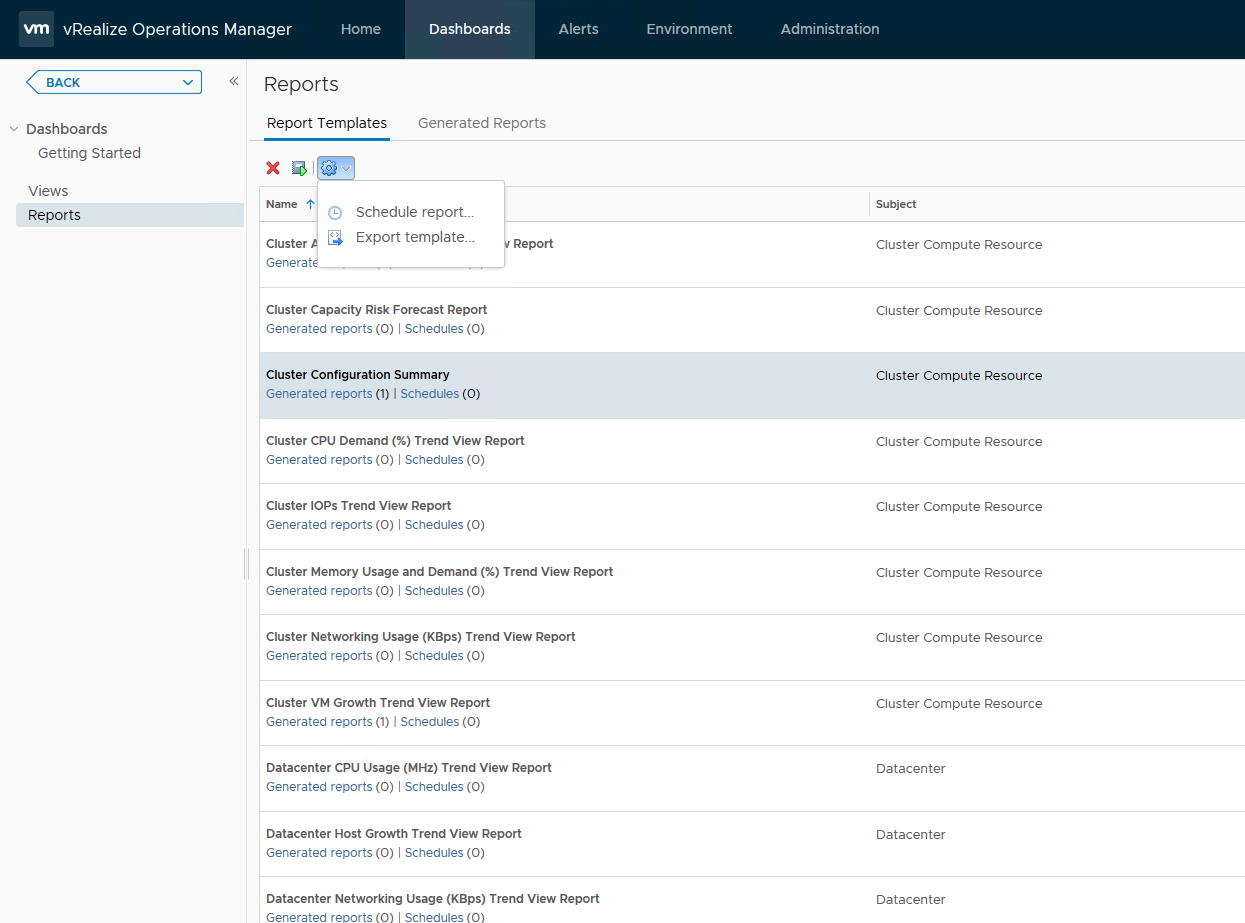Open Schedules for Cluster Memory Usage report
Image resolution: width=1245 pixels, height=923 pixels.
click(x=434, y=591)
